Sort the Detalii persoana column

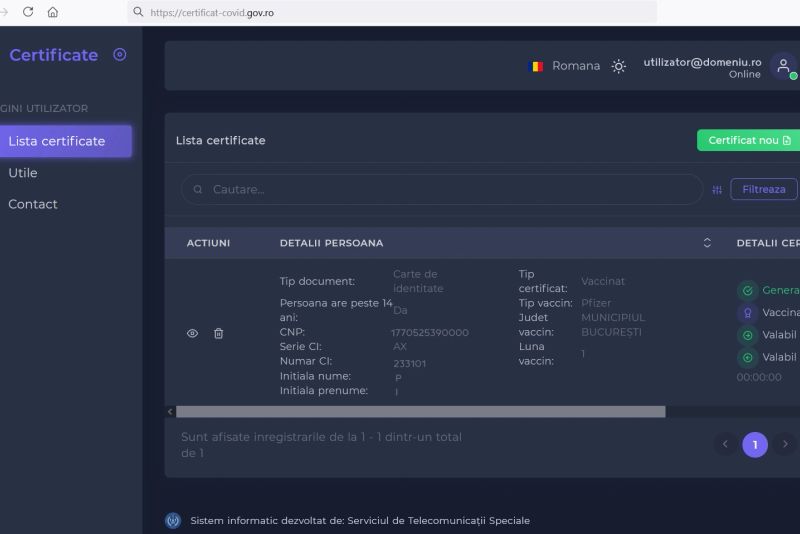click(707, 243)
